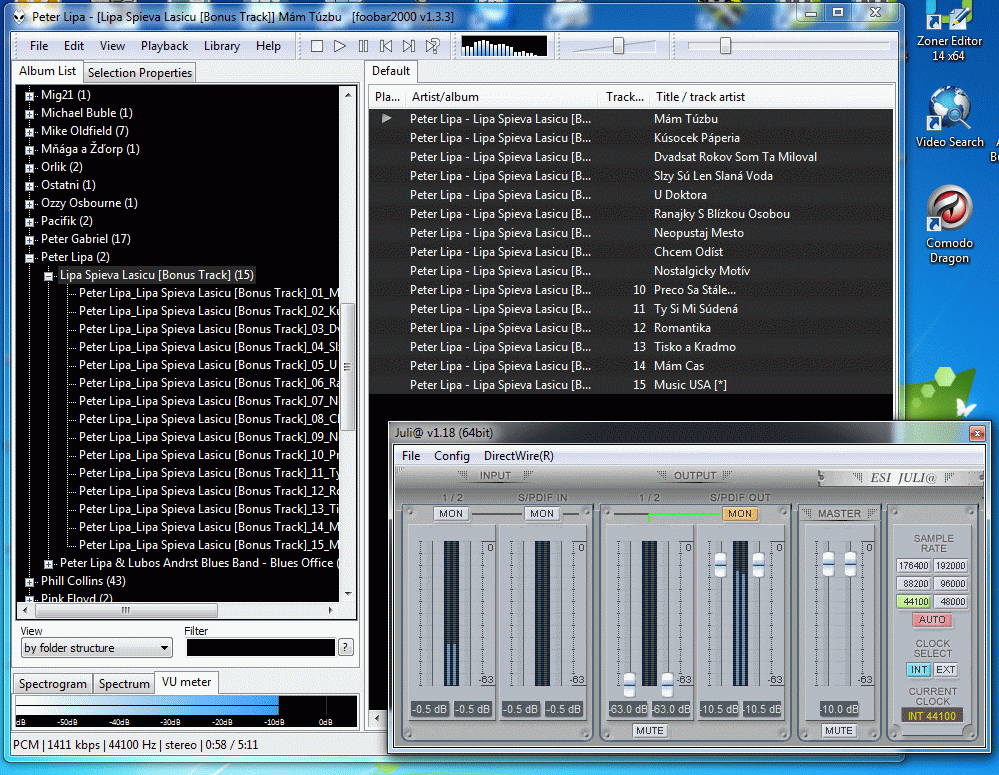Select the Pacifik (2) artist entry
999x775 pixels.
(x=67, y=221)
